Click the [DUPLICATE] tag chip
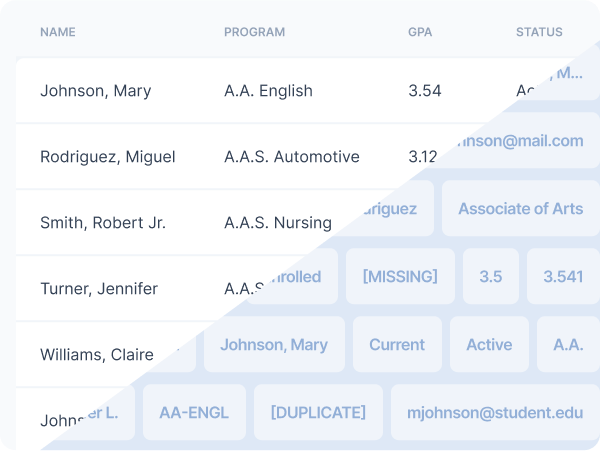The width and height of the screenshot is (600, 451). click(318, 413)
